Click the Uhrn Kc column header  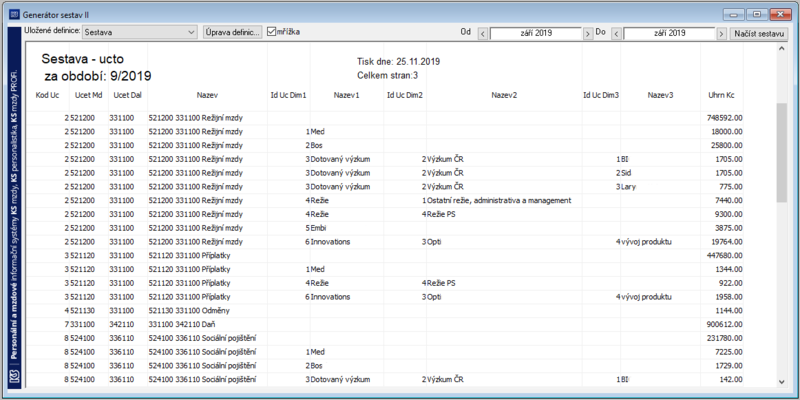click(x=721, y=95)
